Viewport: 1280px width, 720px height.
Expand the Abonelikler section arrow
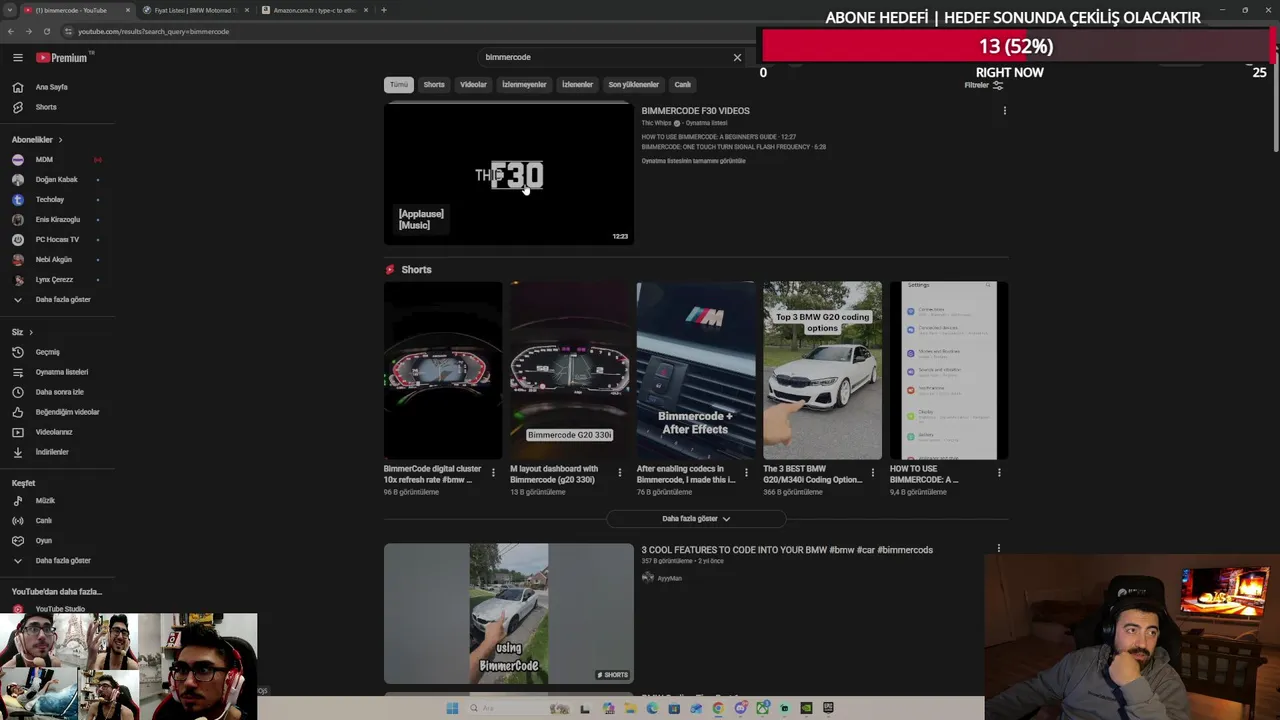tap(60, 140)
